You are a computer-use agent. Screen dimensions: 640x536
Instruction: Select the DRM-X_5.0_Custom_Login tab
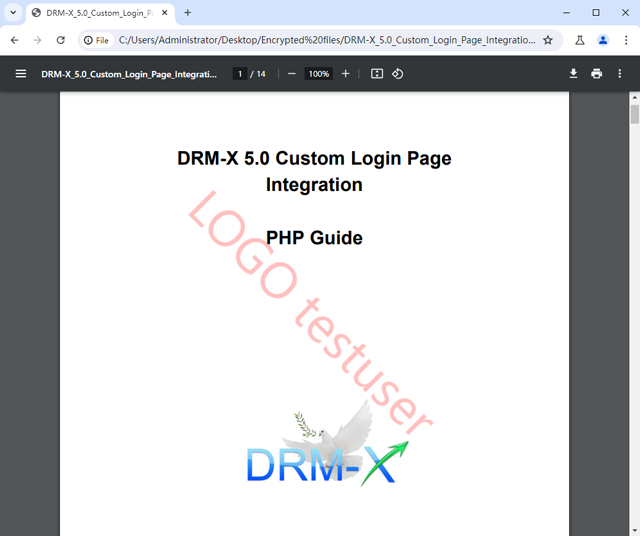pos(100,13)
